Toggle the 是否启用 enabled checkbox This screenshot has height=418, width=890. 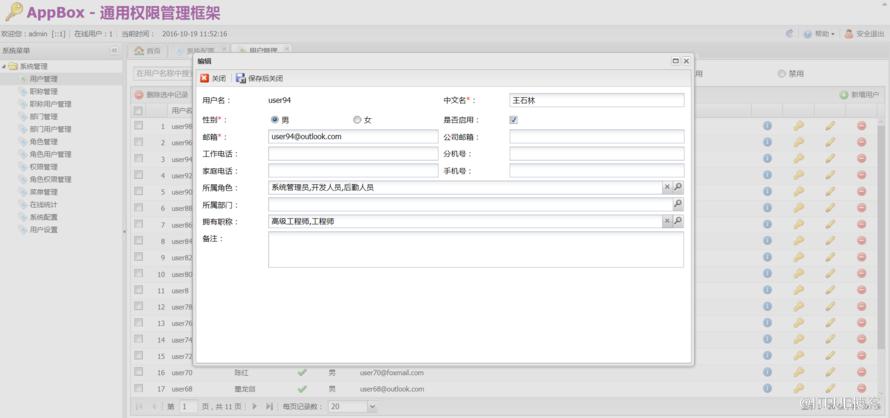(514, 120)
